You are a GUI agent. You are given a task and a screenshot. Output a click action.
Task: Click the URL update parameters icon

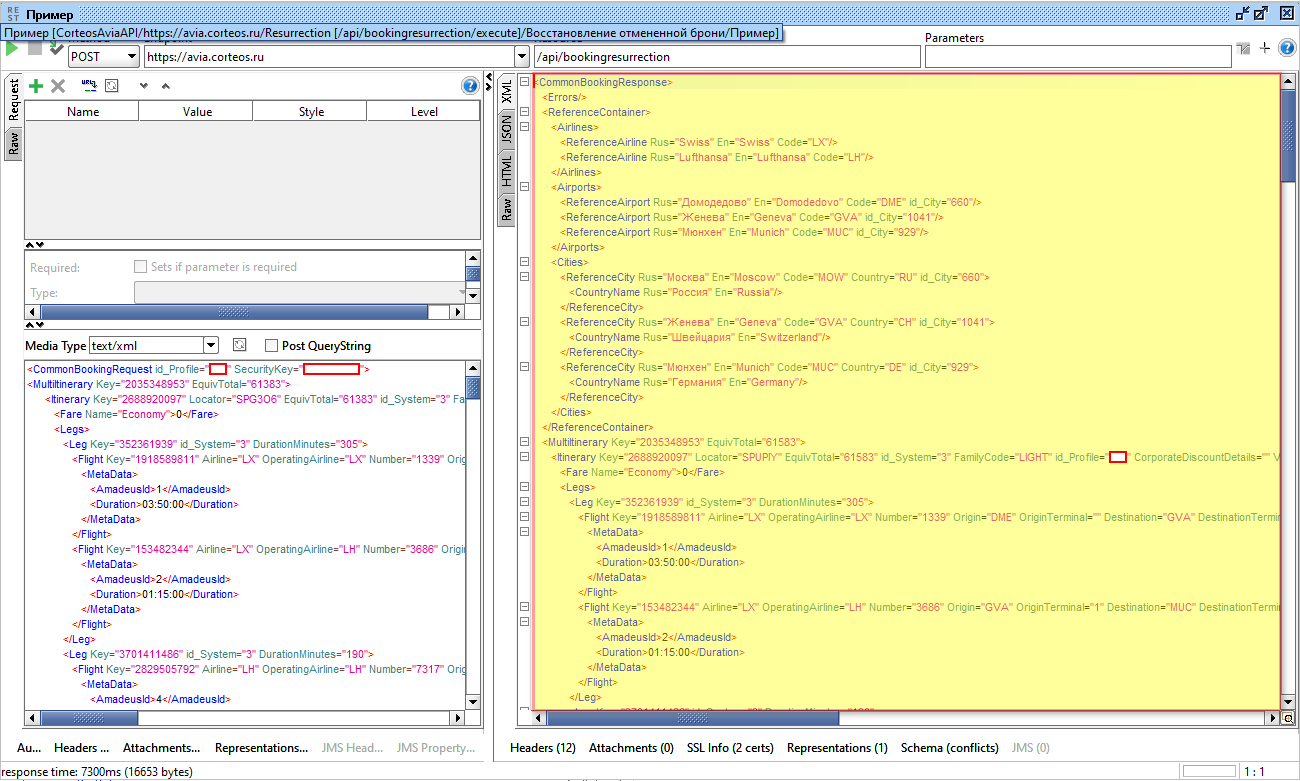pyautogui.click(x=88, y=86)
